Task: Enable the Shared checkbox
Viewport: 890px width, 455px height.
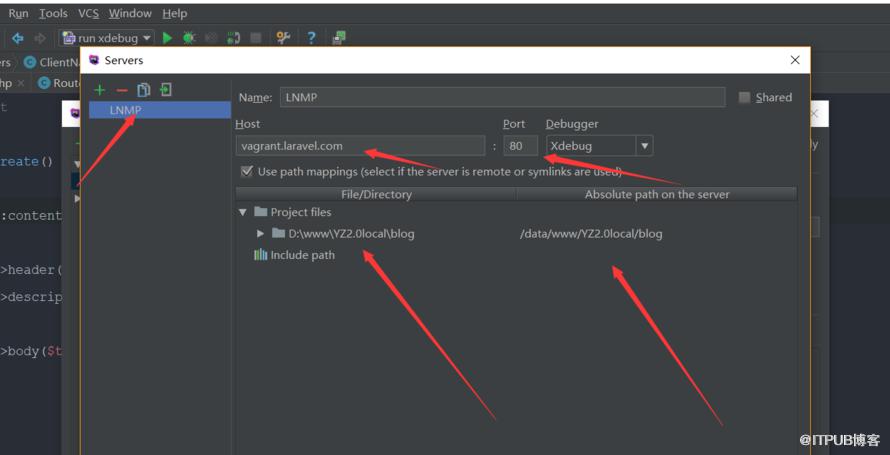Action: pyautogui.click(x=744, y=98)
